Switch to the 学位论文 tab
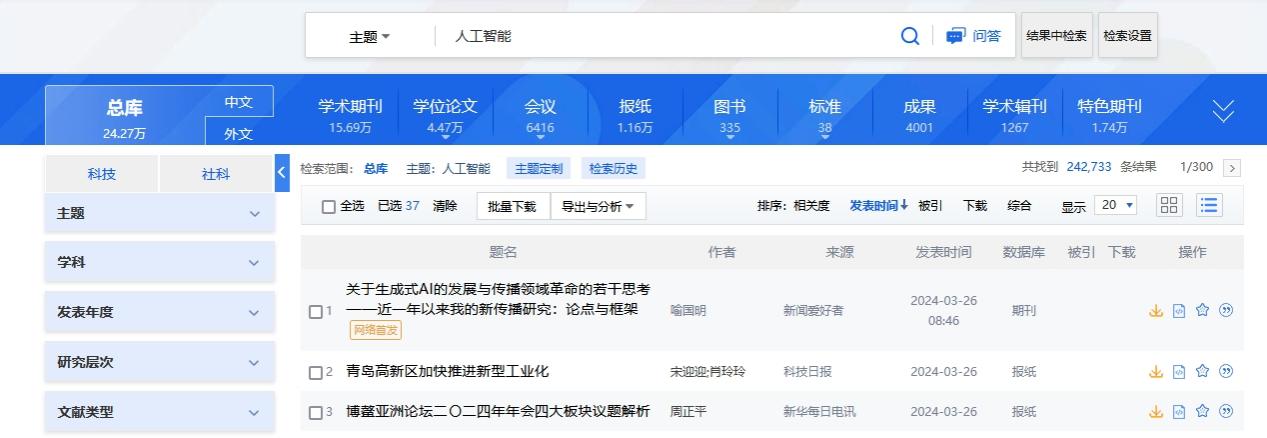This screenshot has width=1267, height=438. [445, 114]
